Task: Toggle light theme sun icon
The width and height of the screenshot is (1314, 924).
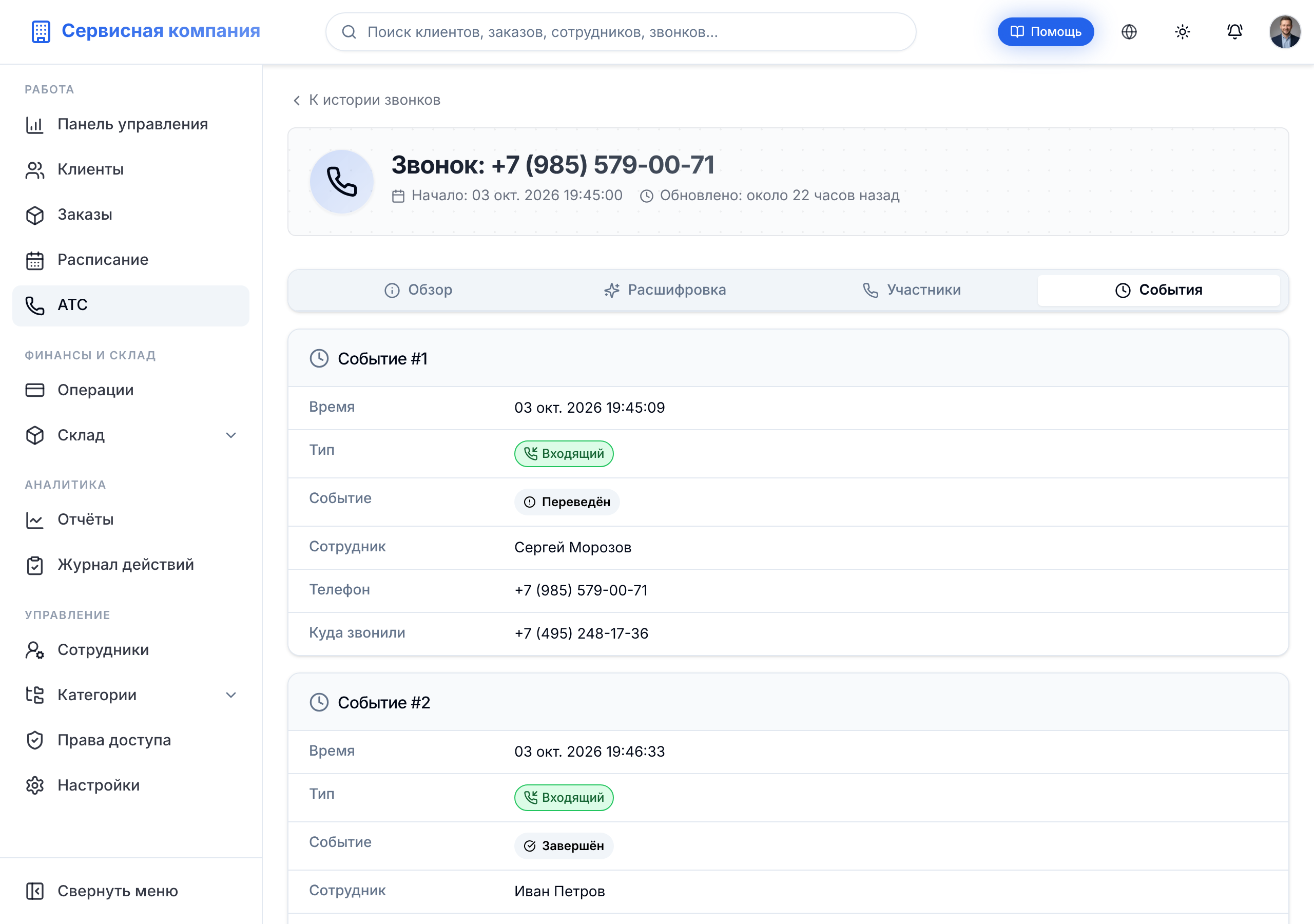Action: pyautogui.click(x=1183, y=31)
